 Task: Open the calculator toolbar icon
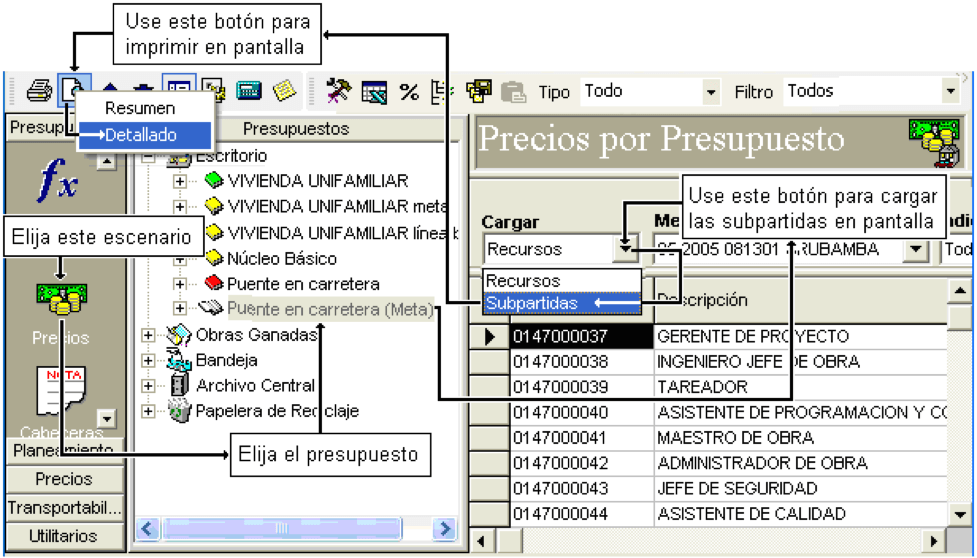click(249, 91)
